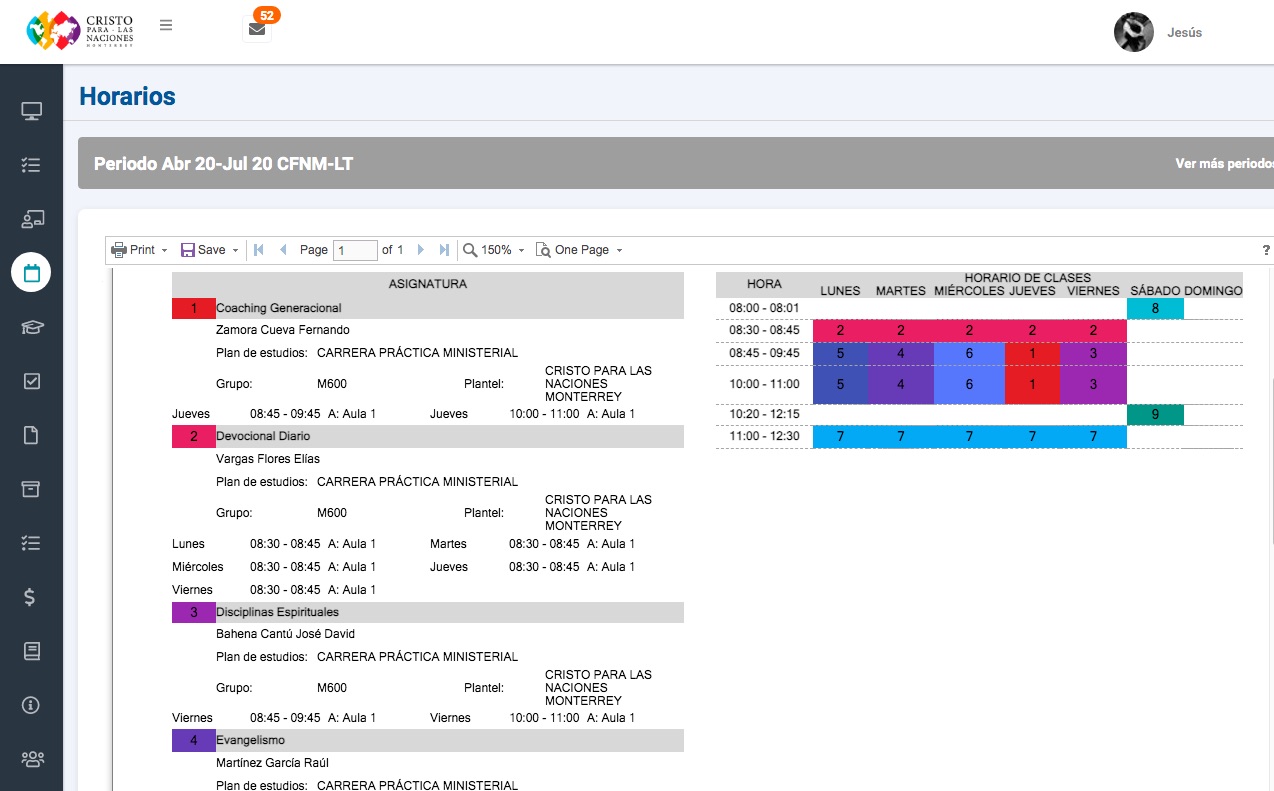Screen dimensions: 1274x791
Task: Click the red Coaching Generacional color swatch
Action: click(193, 309)
